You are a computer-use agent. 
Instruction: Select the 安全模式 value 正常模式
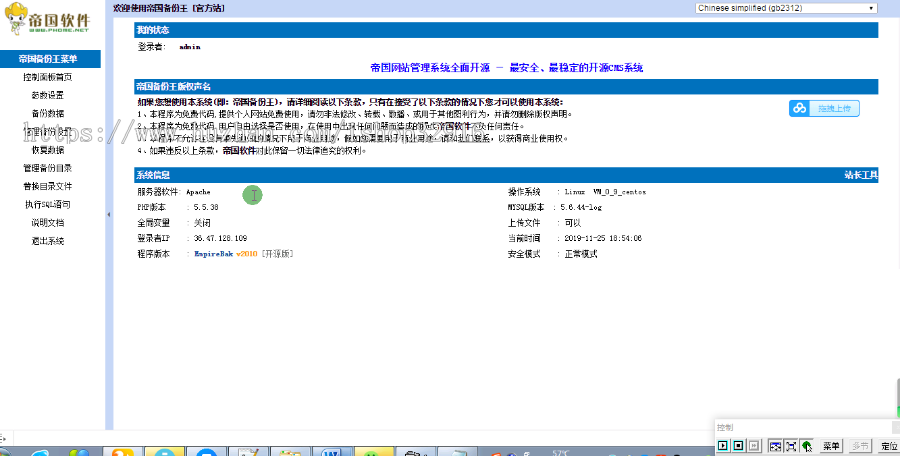tap(581, 254)
